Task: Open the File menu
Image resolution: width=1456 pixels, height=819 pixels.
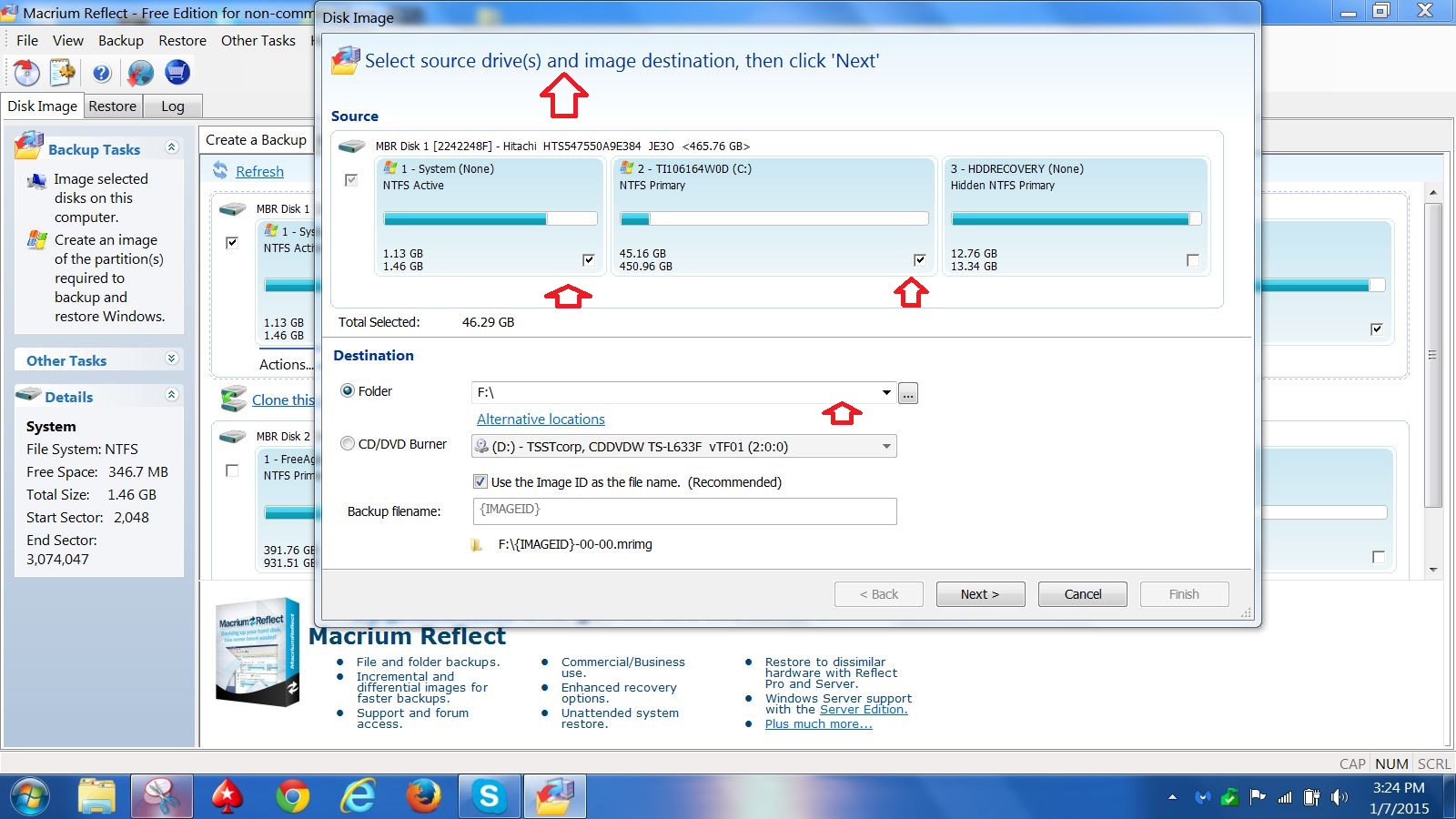Action: (27, 40)
